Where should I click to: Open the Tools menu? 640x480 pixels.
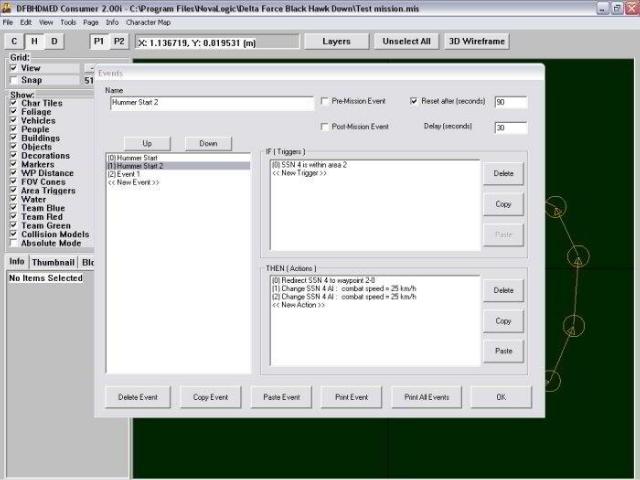[x=68, y=21]
